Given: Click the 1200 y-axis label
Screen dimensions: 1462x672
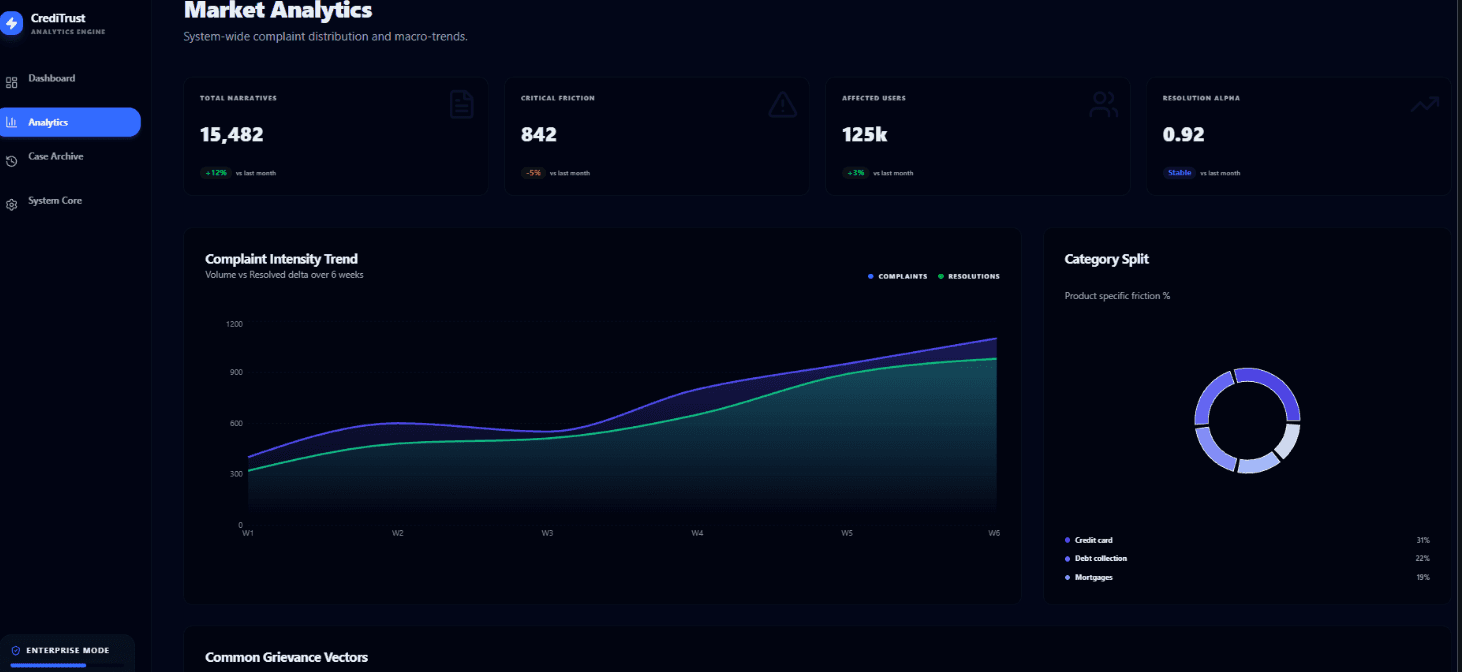Looking at the screenshot, I should 235,324.
